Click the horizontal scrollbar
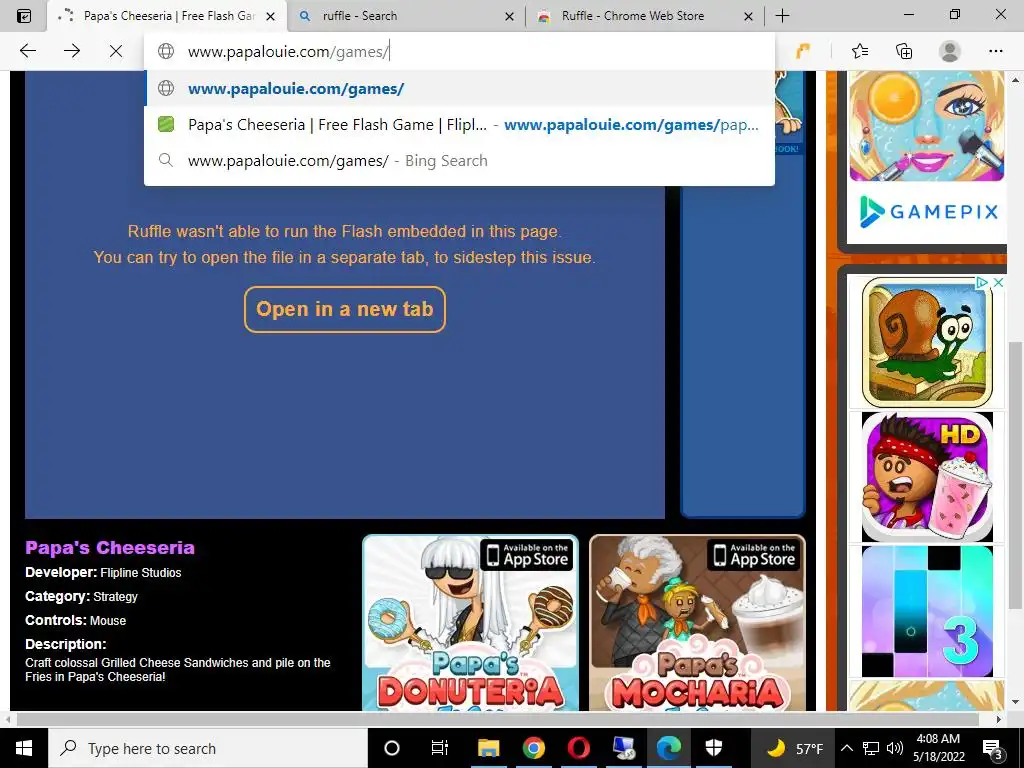1024x768 pixels. tap(496, 719)
